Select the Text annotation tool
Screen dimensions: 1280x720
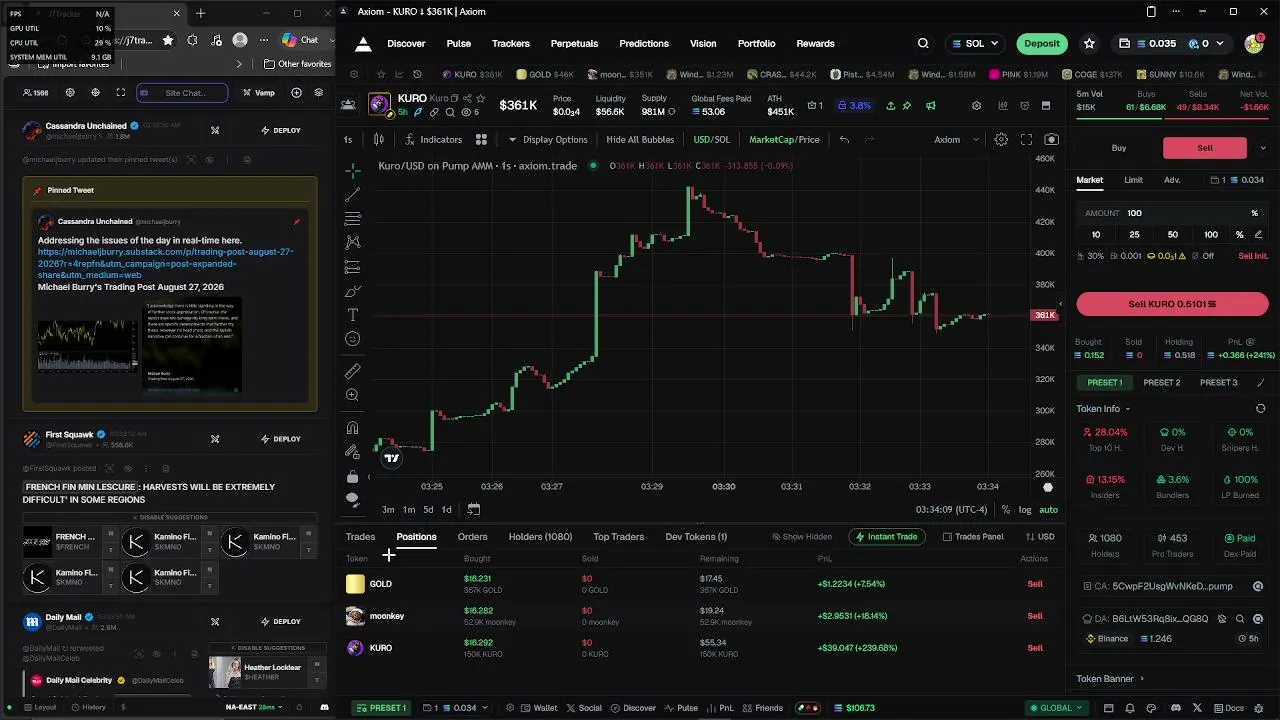(x=352, y=315)
